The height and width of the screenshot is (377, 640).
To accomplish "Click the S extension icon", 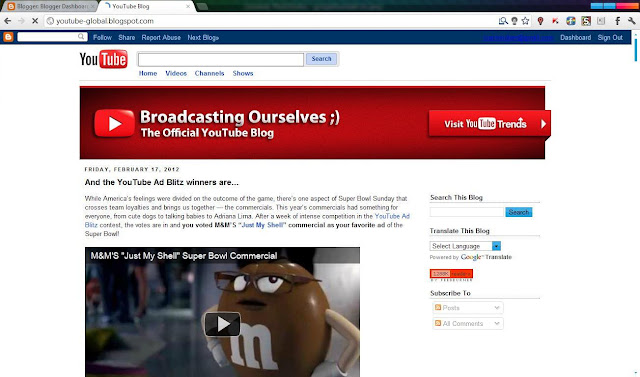I will 586,21.
